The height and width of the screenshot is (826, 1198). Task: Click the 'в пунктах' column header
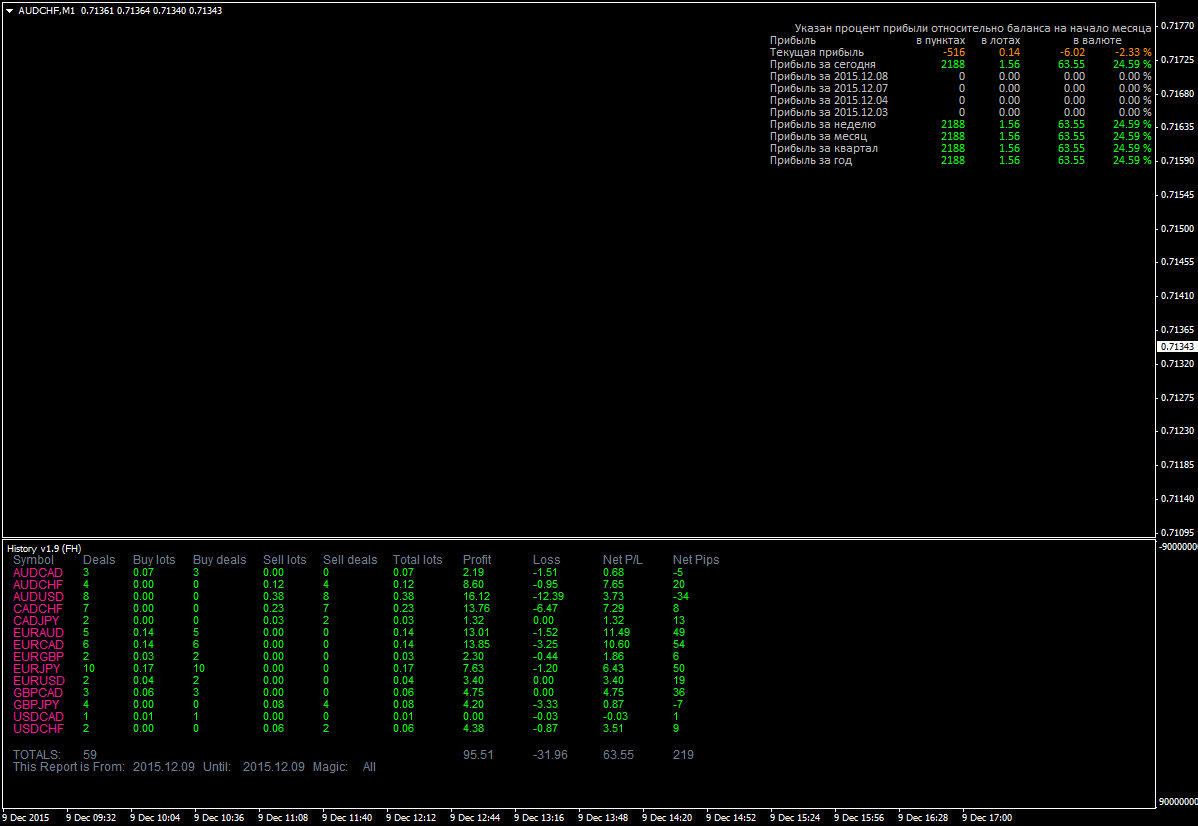pyautogui.click(x=941, y=40)
